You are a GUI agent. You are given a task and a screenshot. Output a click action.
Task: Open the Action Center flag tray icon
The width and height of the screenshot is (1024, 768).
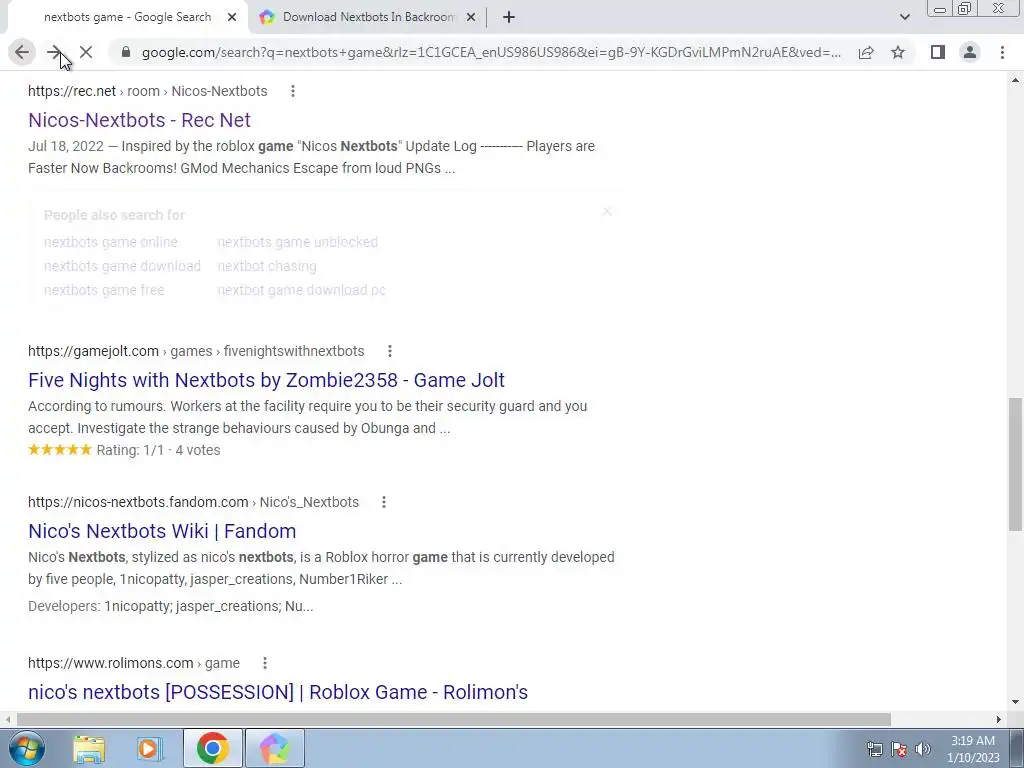click(899, 749)
